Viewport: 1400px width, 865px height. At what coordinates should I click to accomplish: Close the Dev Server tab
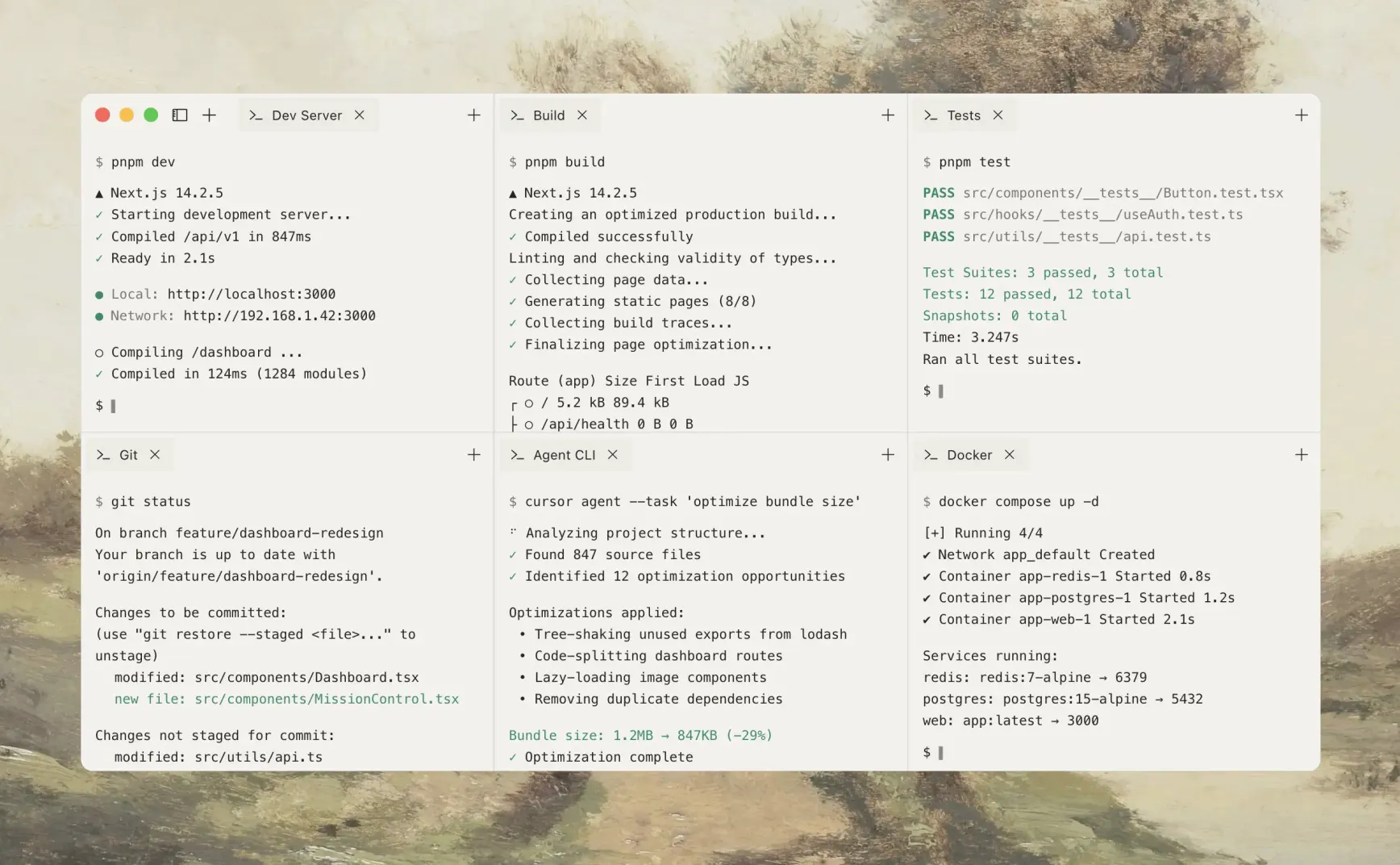click(360, 115)
